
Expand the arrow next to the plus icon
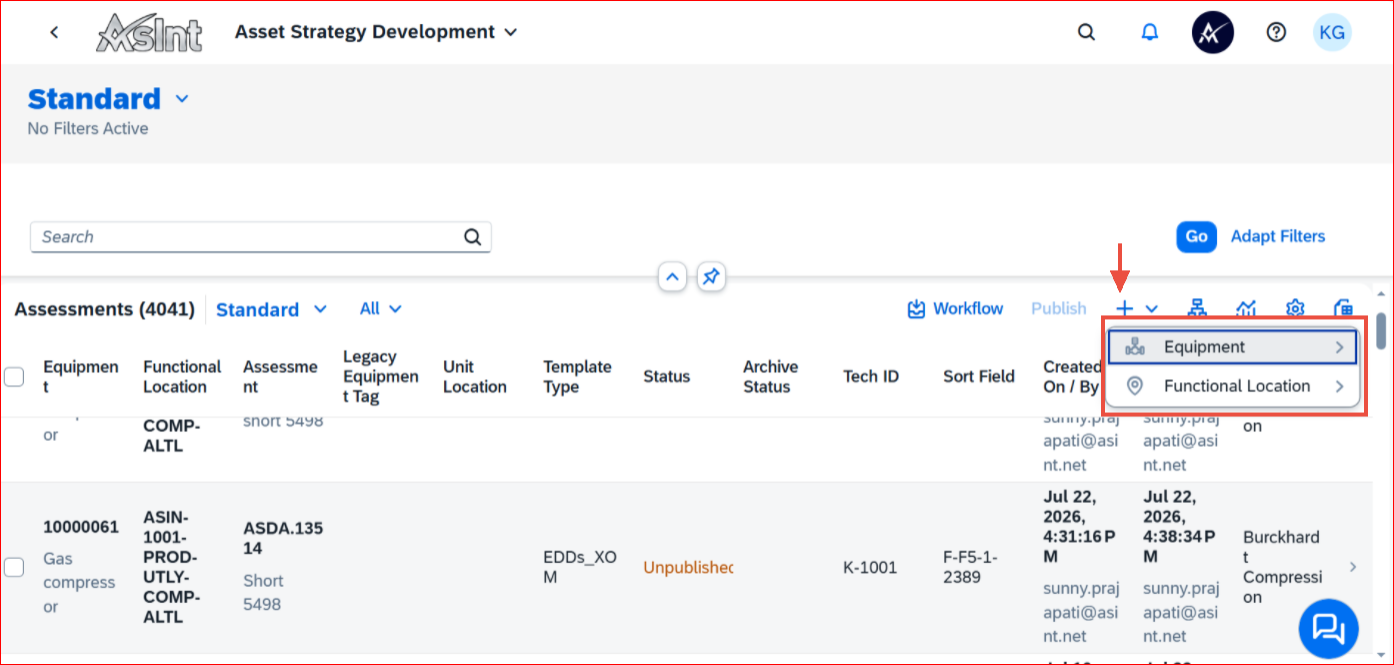click(1152, 309)
